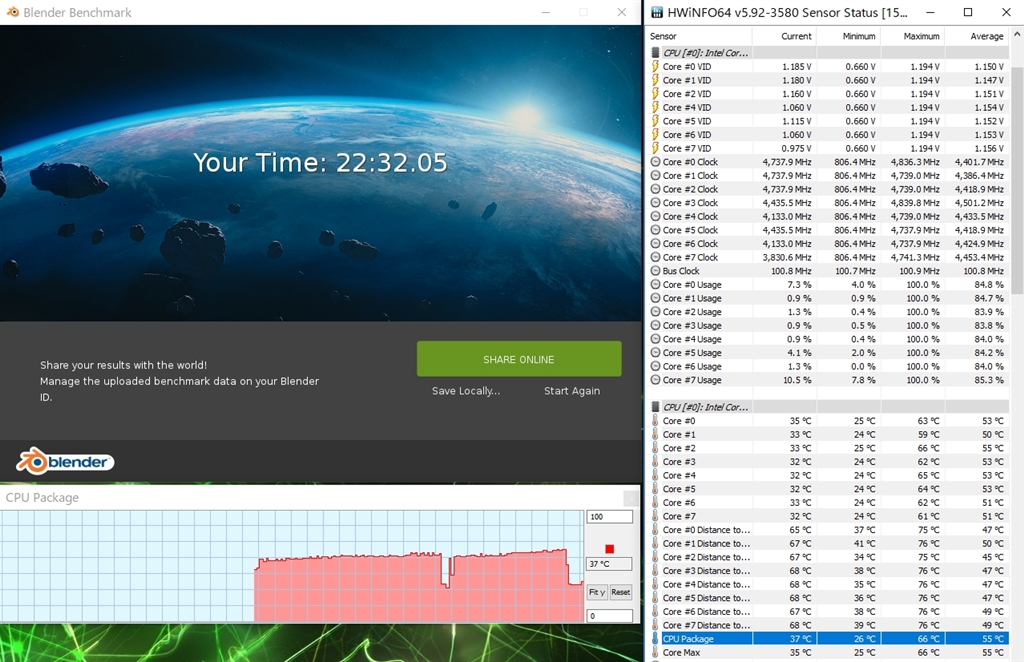Click icon for Core #7 Usage

tap(655, 380)
